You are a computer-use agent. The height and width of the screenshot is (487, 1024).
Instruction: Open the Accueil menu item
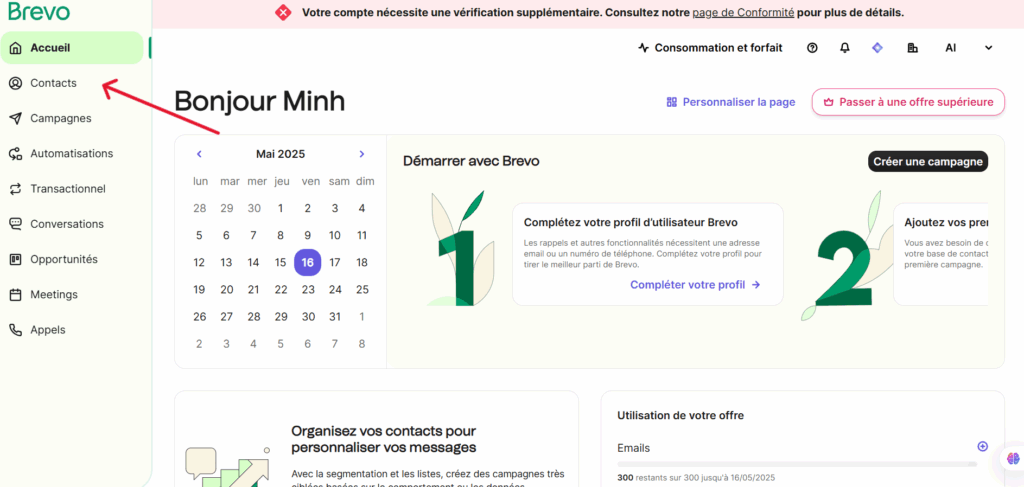[72, 48]
